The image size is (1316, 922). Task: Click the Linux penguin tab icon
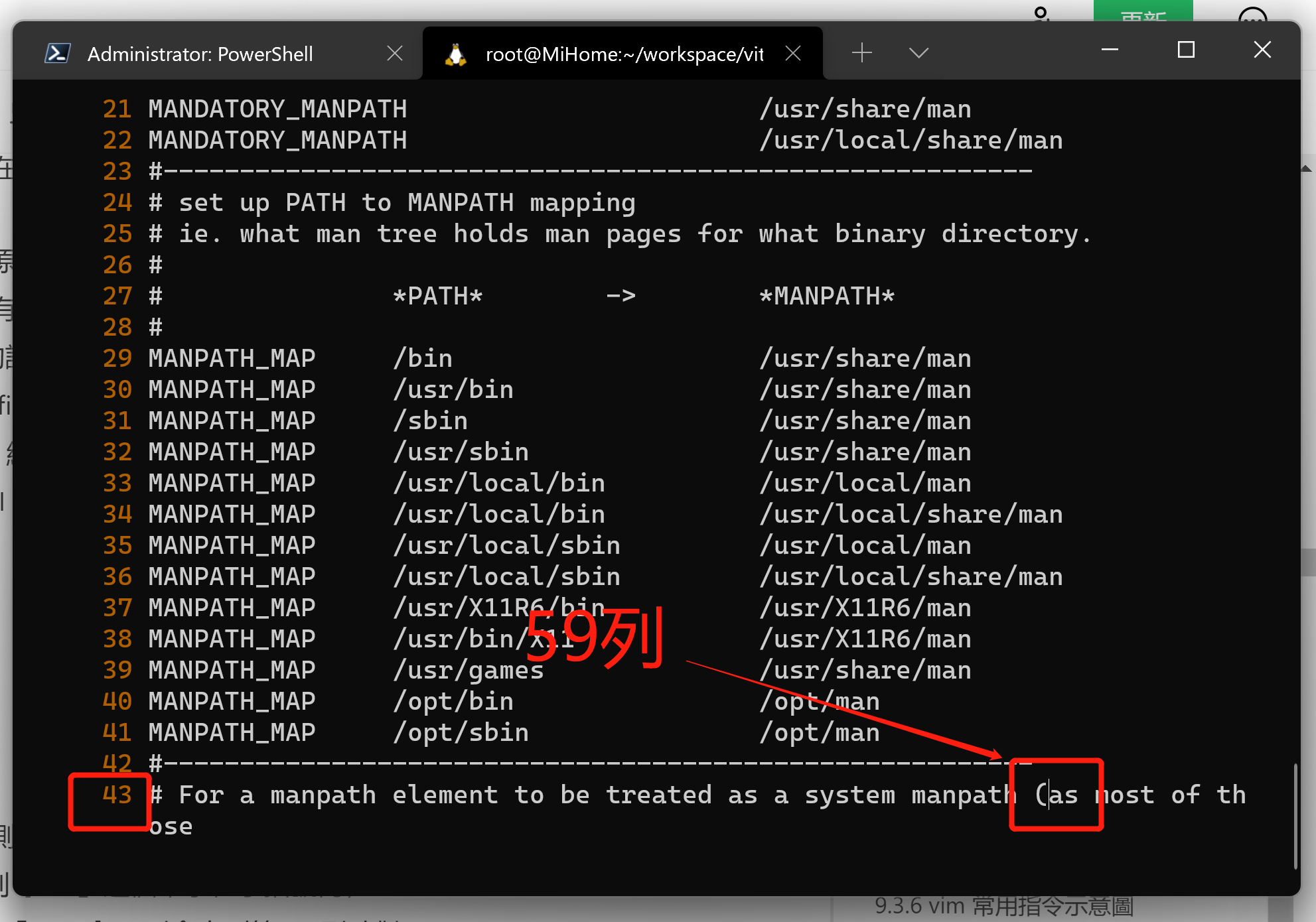click(x=455, y=54)
